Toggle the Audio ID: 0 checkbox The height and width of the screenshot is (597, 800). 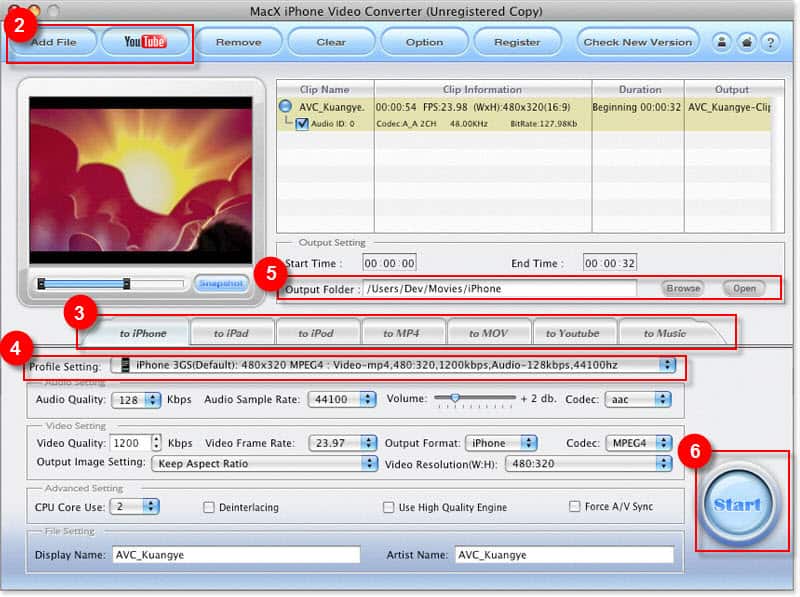[x=302, y=123]
